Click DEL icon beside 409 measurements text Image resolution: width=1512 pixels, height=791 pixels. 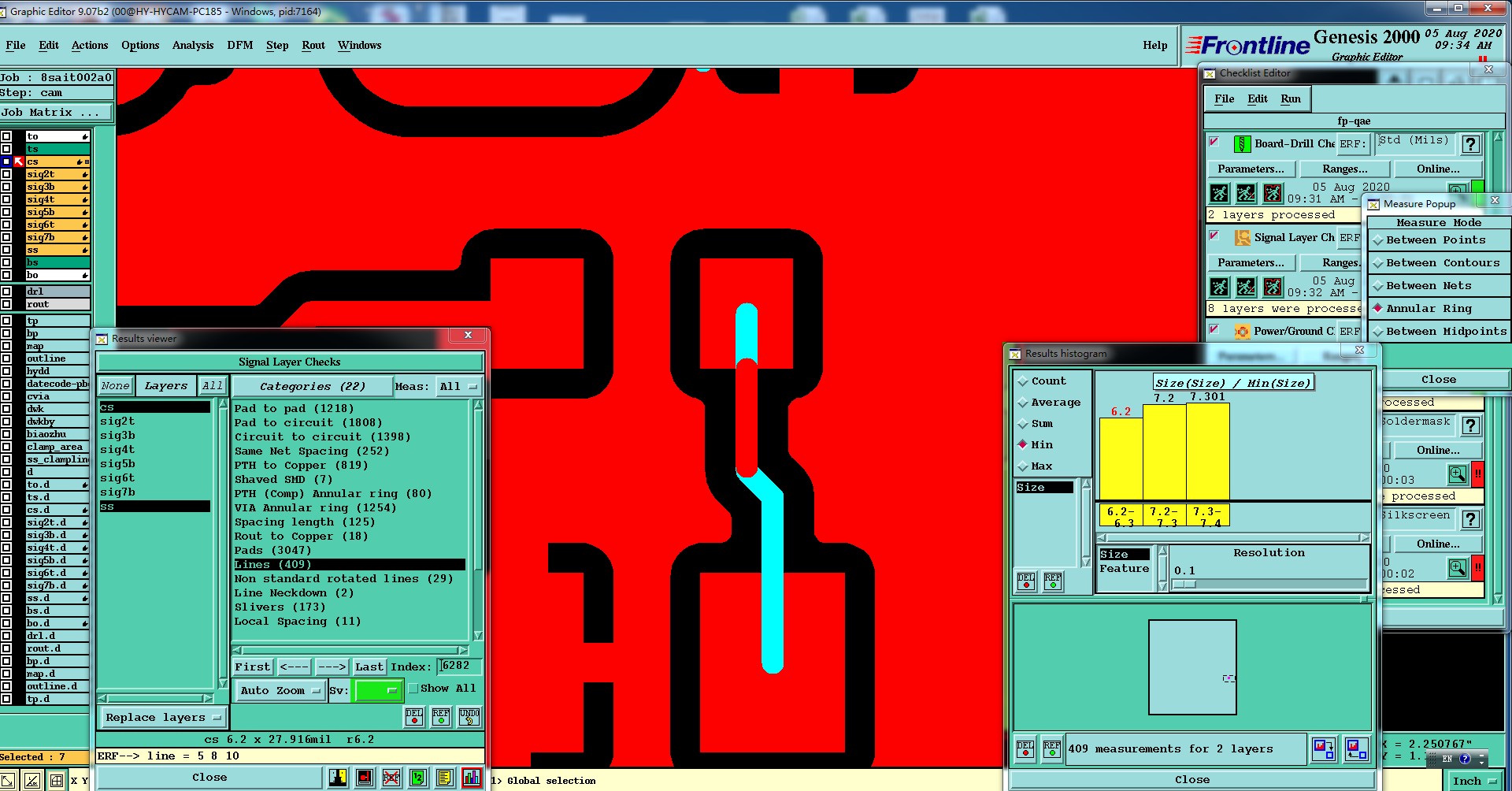pyautogui.click(x=1025, y=748)
